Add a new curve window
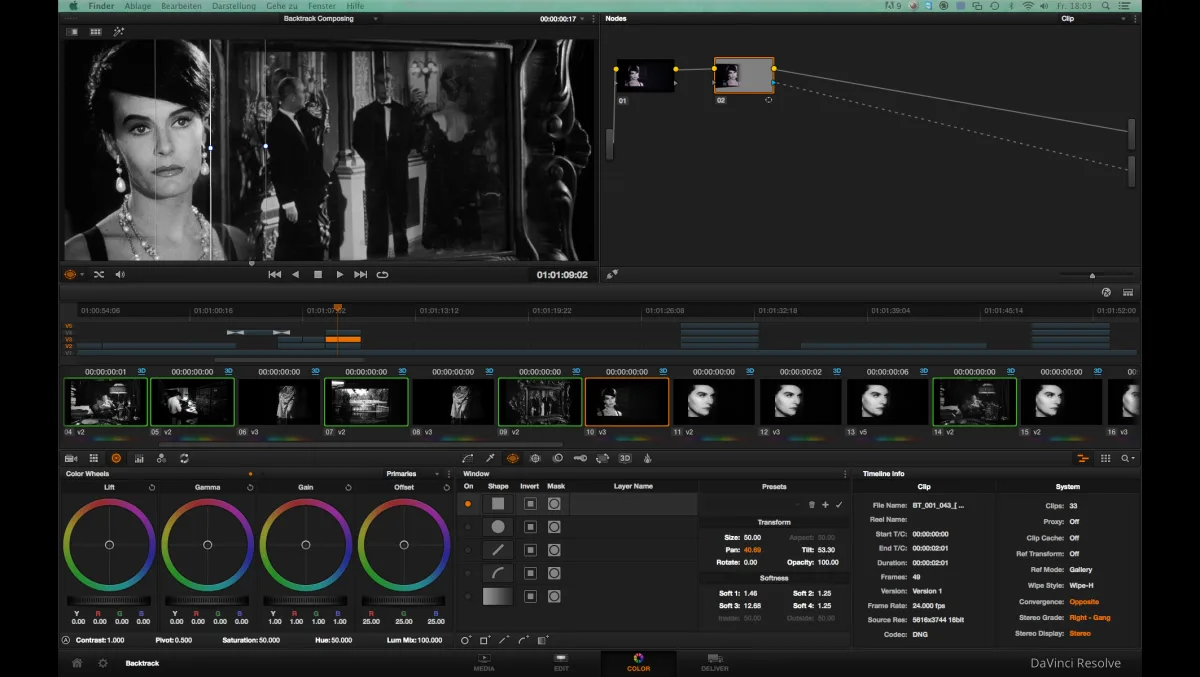1200x677 pixels. coord(523,640)
